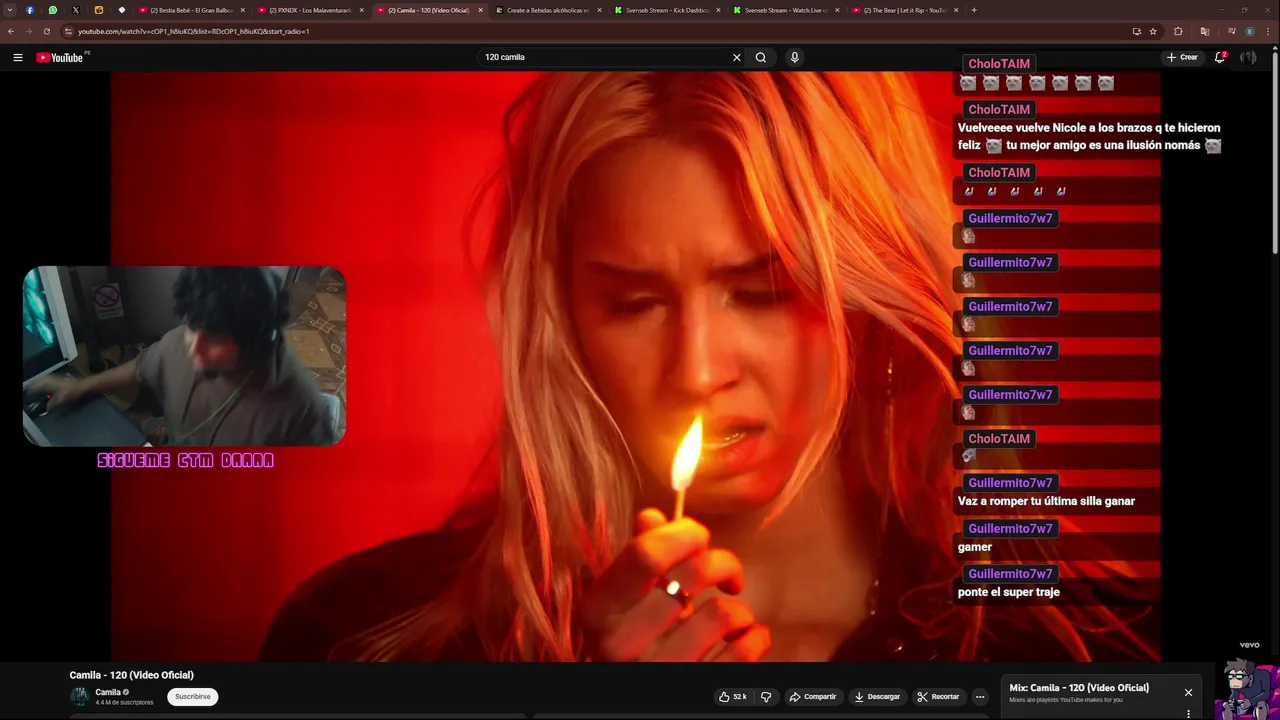Bookmark this page with star icon

(1153, 31)
